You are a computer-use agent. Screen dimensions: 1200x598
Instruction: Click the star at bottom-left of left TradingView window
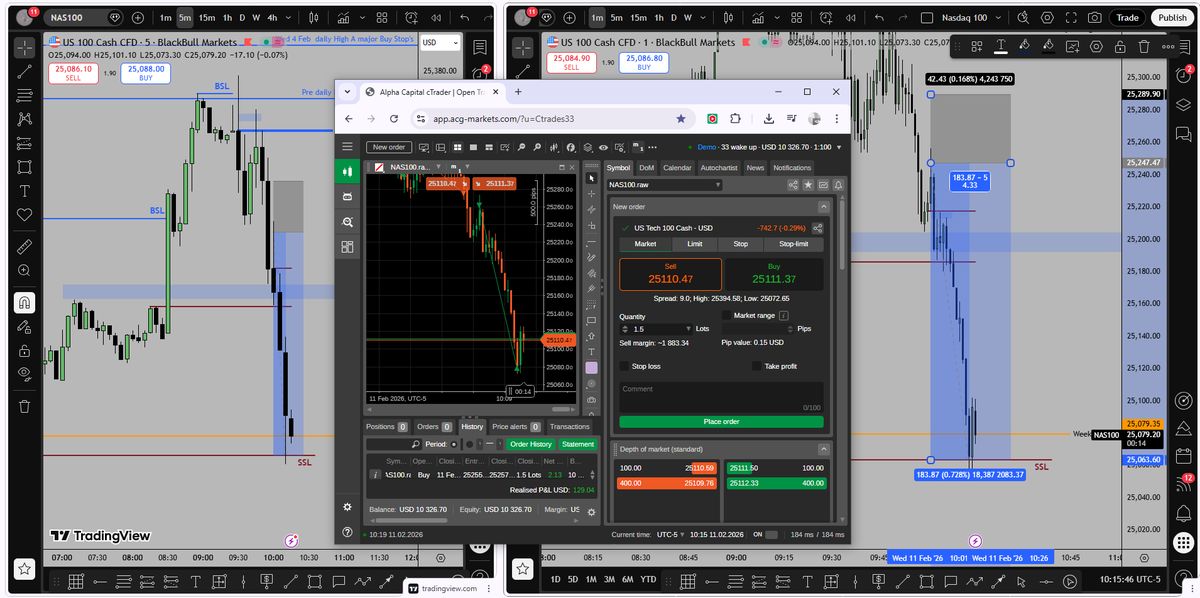click(x=25, y=568)
